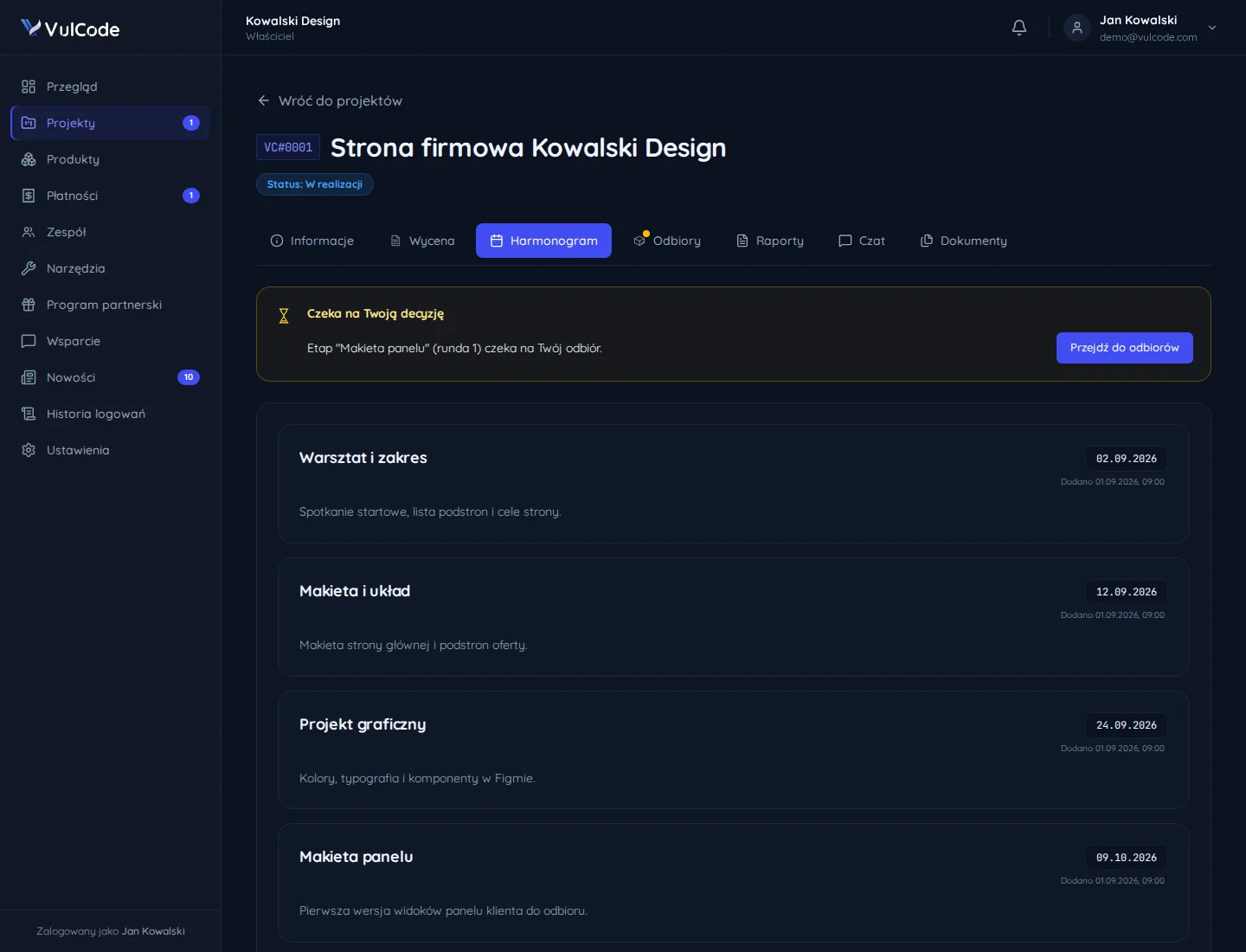This screenshot has width=1246, height=952.
Task: Click the date 24.09.2026
Action: (x=1127, y=725)
